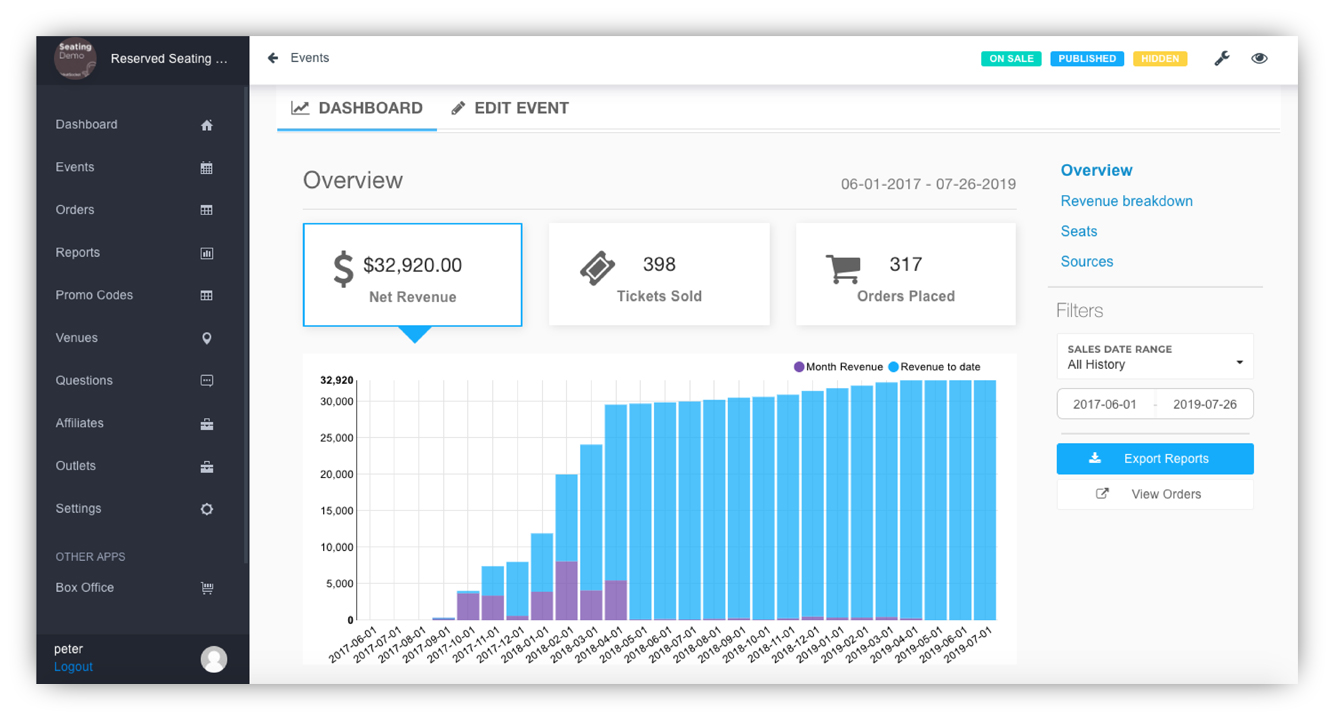1334x720 pixels.
Task: Click the Reports chart icon in sidebar
Action: [206, 253]
